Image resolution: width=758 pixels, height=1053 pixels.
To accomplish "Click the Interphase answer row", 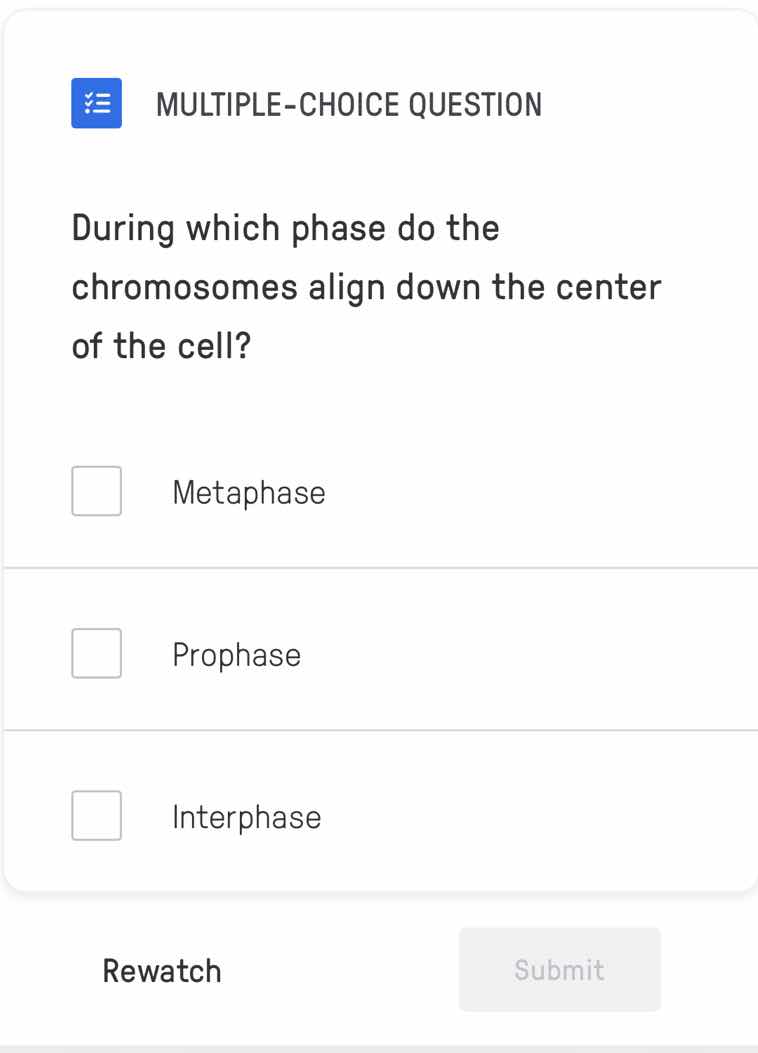I will [x=379, y=816].
